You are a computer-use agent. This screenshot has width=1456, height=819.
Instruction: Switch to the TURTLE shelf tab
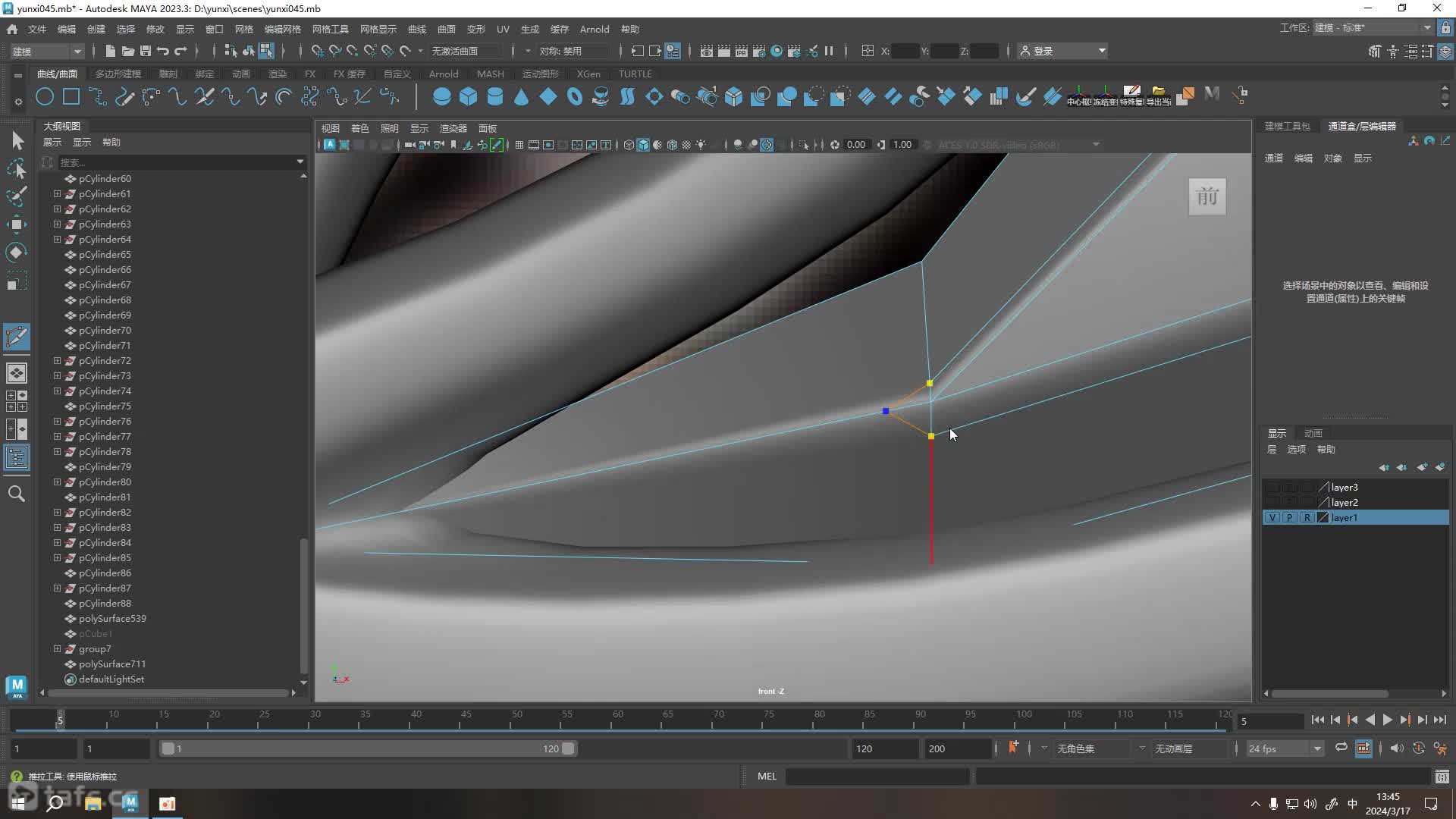click(635, 74)
